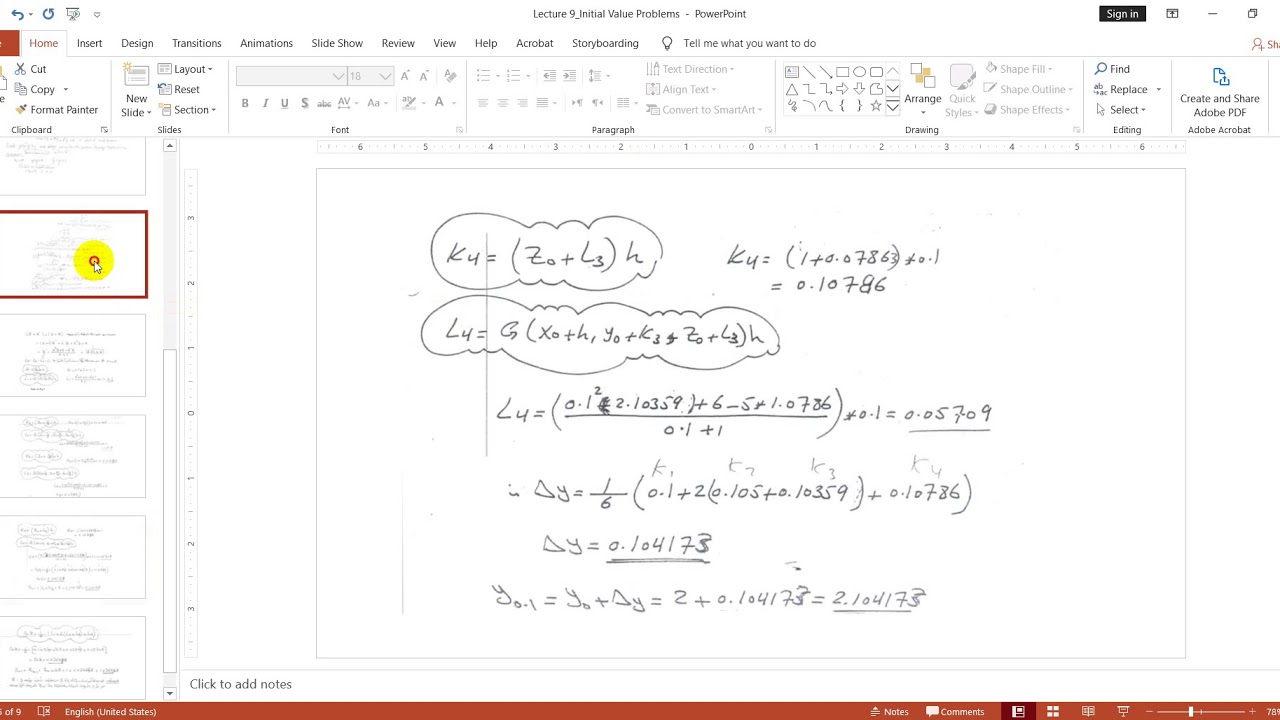Open the Insert ribbon tab
Screen dimensions: 1280x720
pos(89,43)
